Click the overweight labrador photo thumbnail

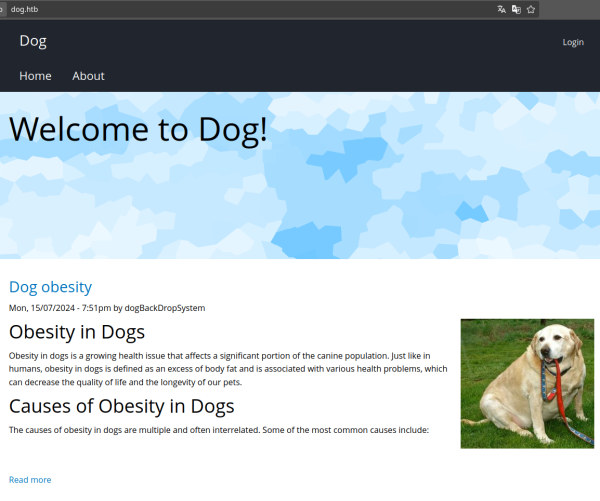click(527, 384)
